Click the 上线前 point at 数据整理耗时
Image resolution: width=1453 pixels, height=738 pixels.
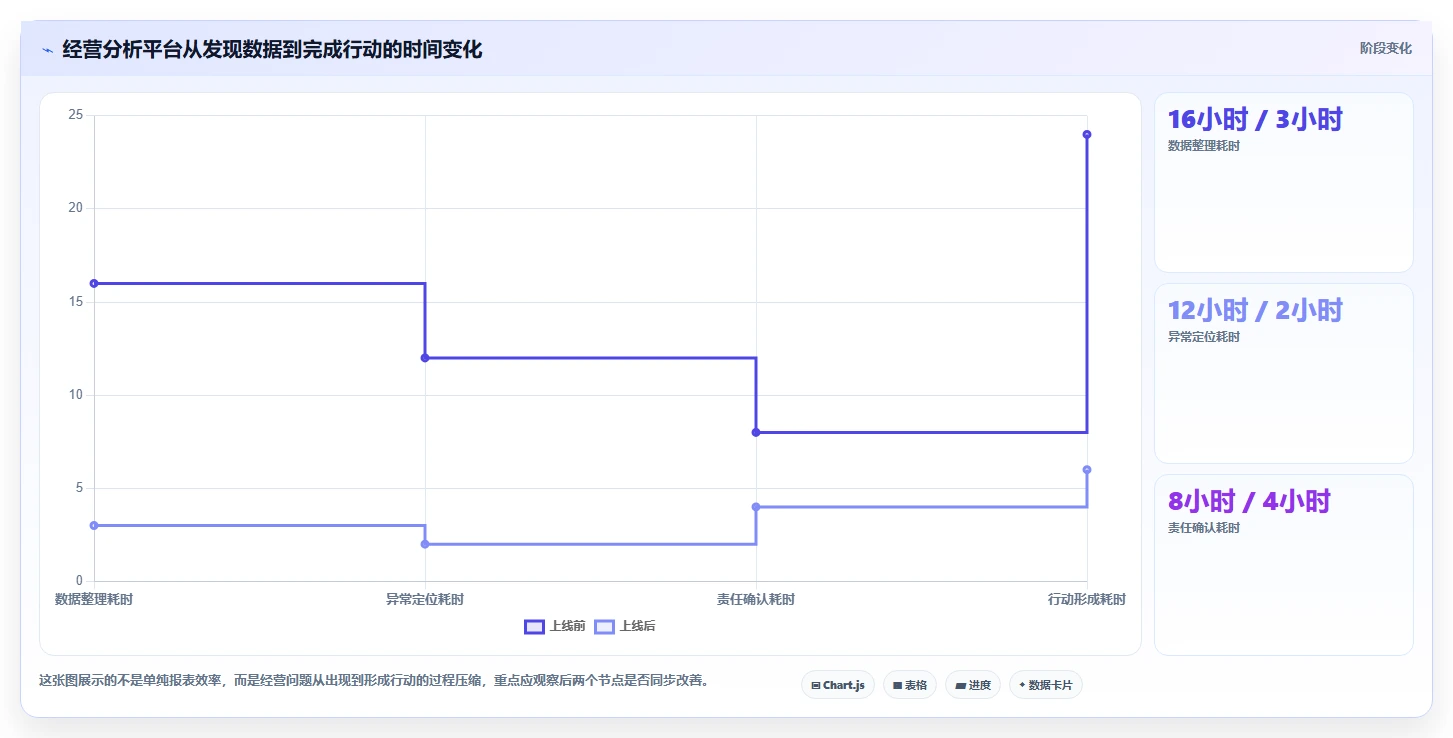94,283
